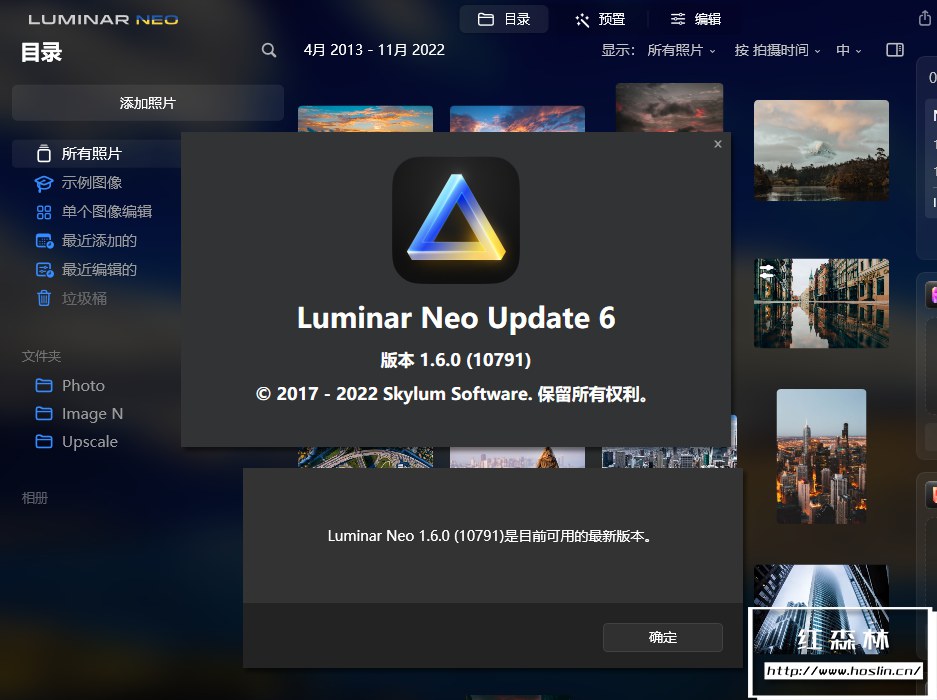Click the Skylum Software copyright line

coord(451,394)
